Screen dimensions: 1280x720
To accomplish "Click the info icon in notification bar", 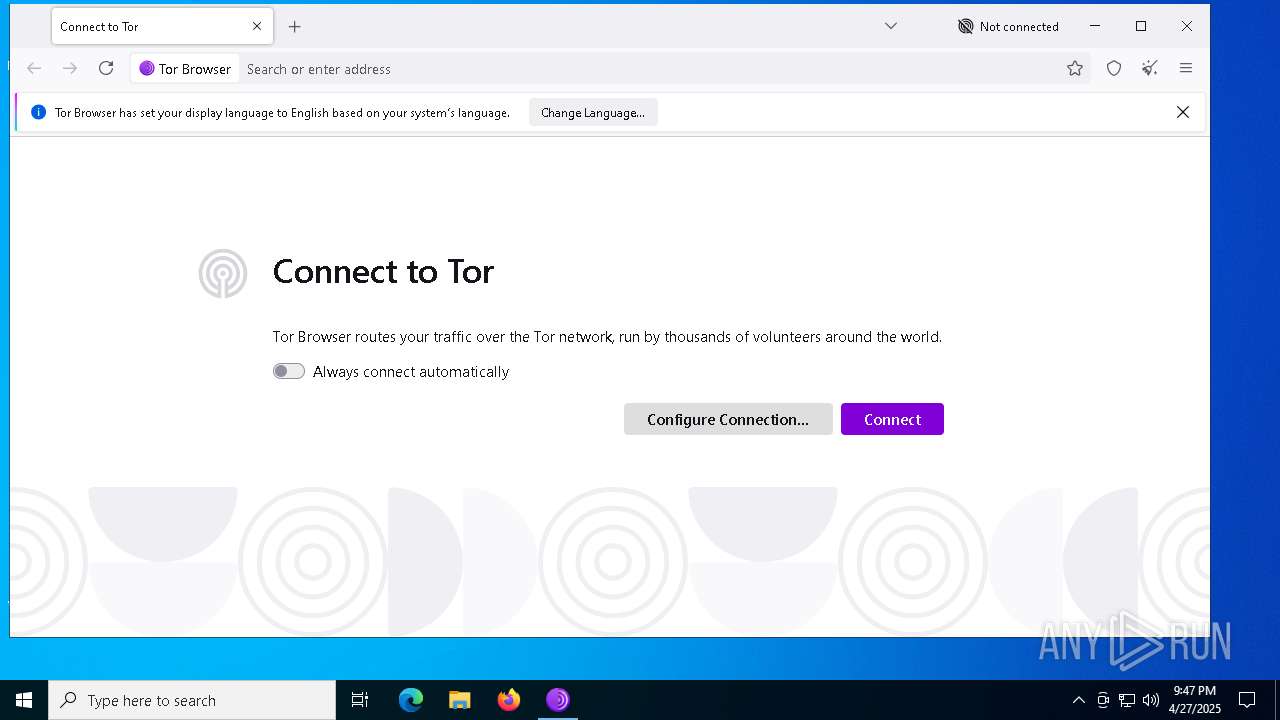I will (x=38, y=112).
